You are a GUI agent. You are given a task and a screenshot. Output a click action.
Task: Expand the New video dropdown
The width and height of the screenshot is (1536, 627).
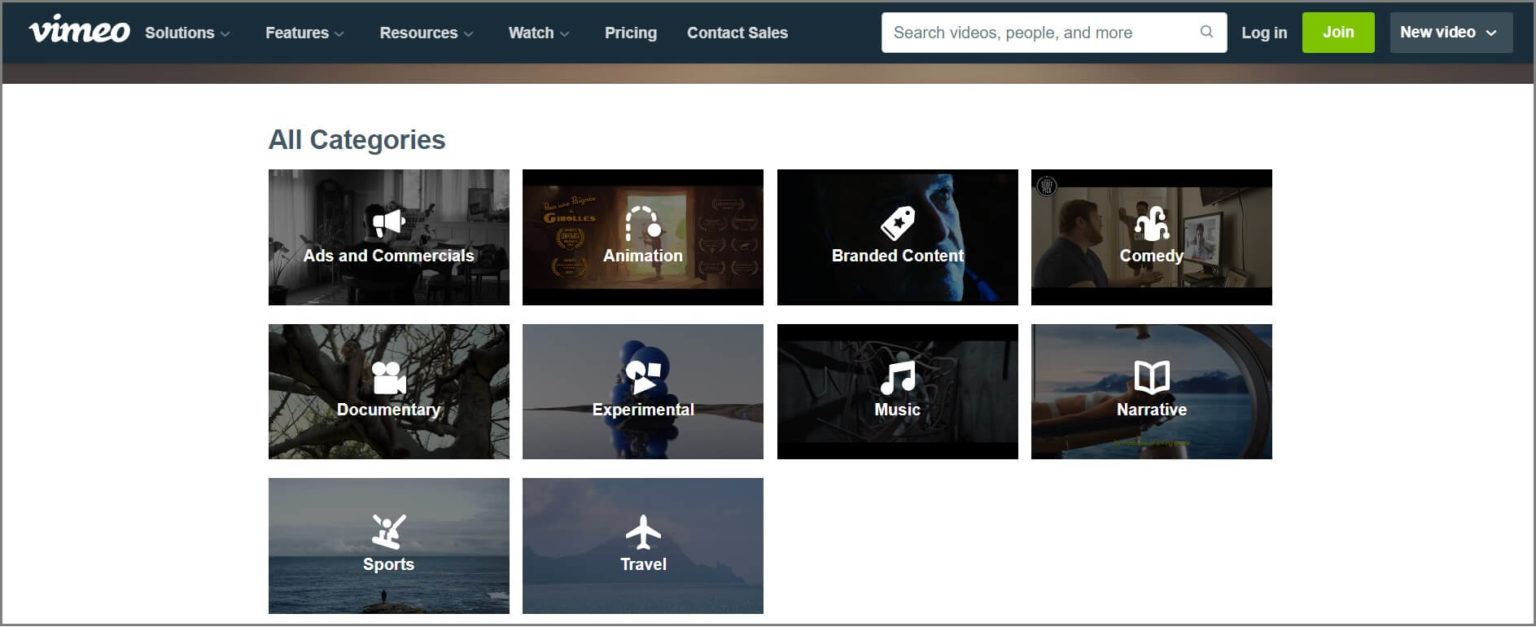coord(1450,32)
